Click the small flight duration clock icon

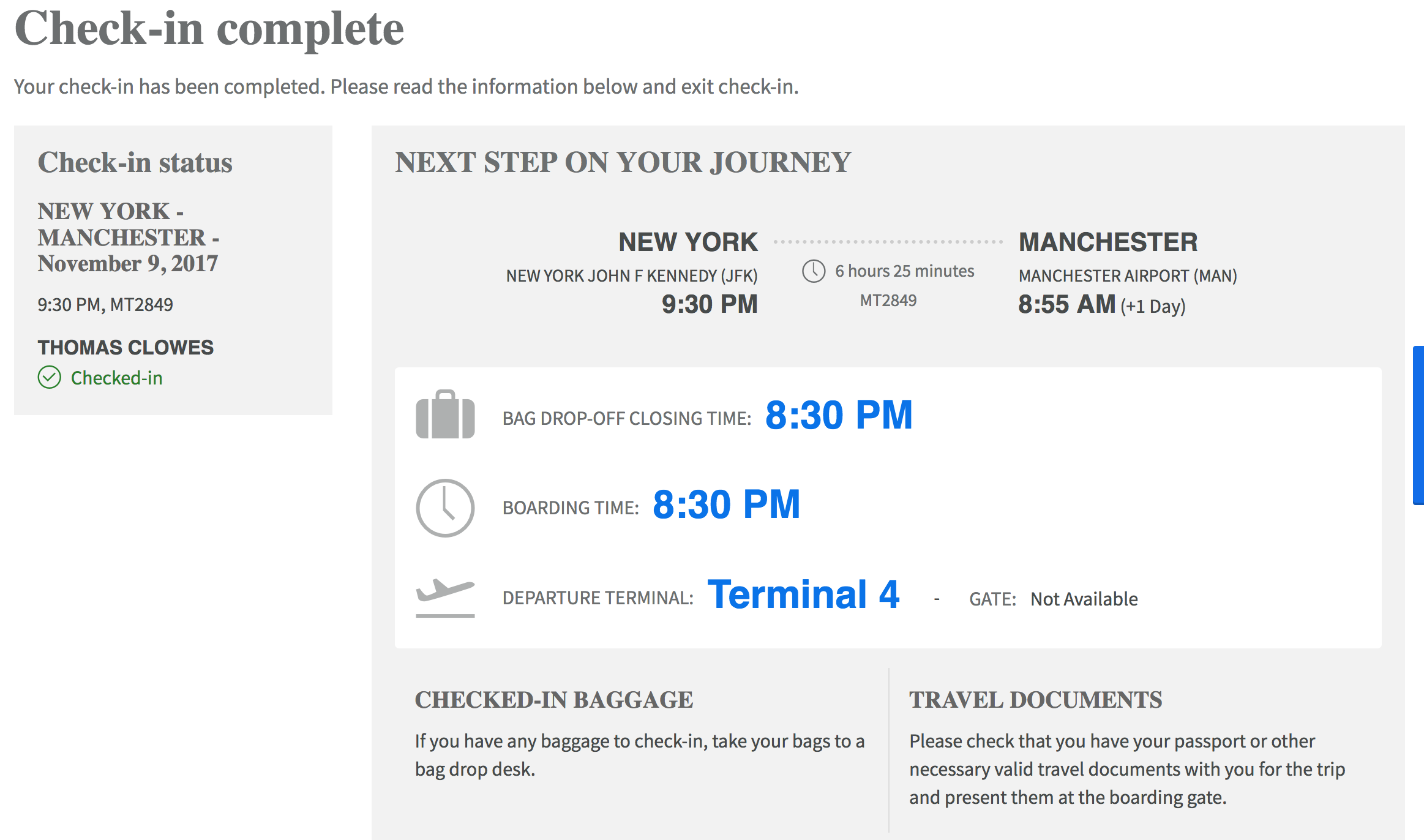[x=814, y=271]
